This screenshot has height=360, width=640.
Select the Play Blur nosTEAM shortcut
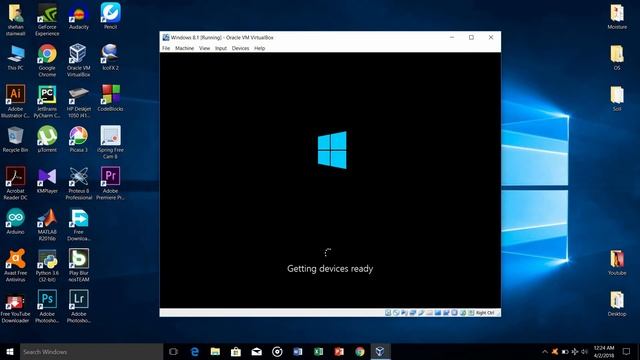(79, 266)
